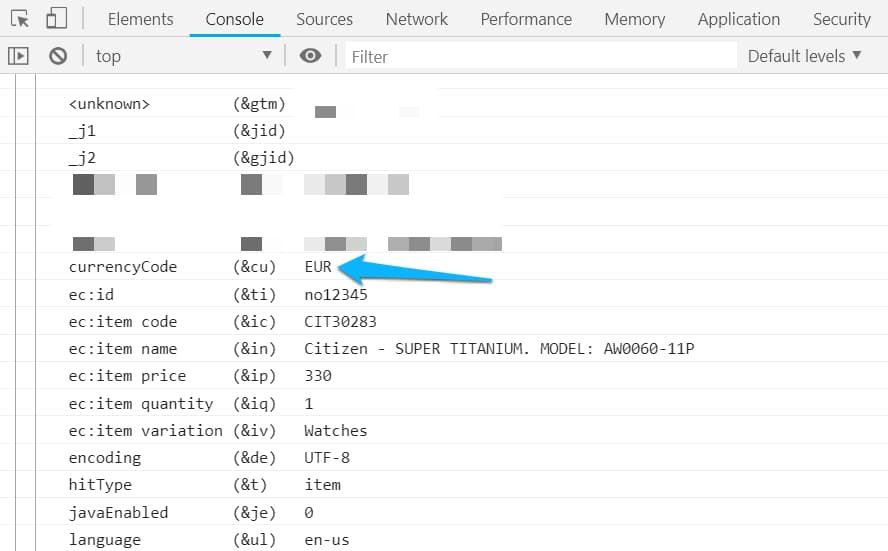Click the (&ul) parameter text
The width and height of the screenshot is (888, 551).
[254, 540]
